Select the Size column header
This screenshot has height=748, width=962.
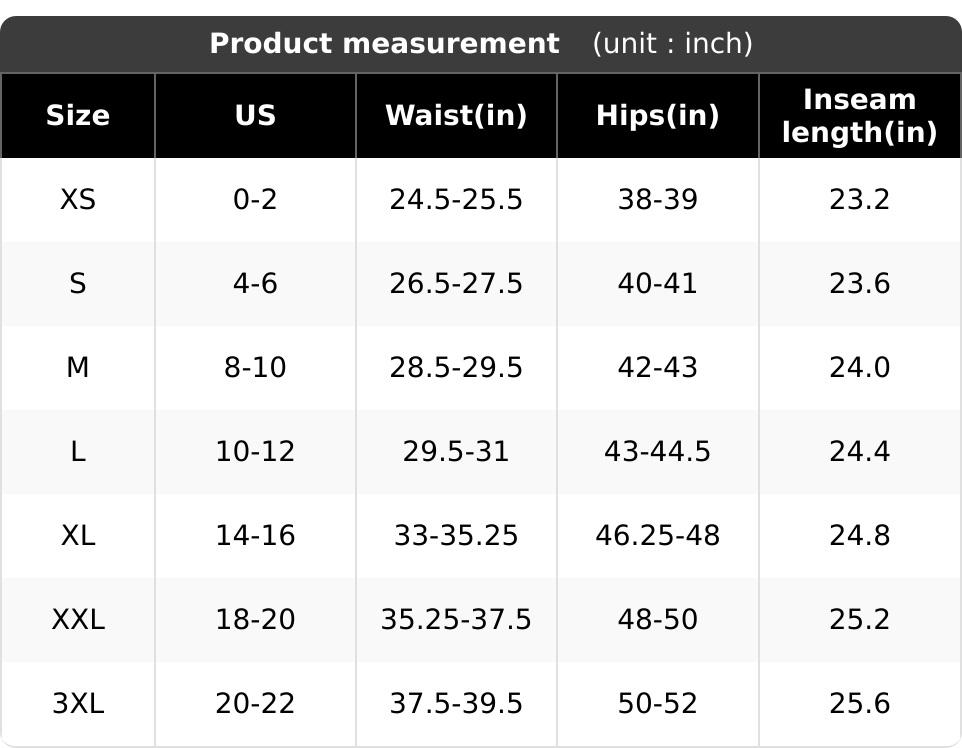pos(78,115)
